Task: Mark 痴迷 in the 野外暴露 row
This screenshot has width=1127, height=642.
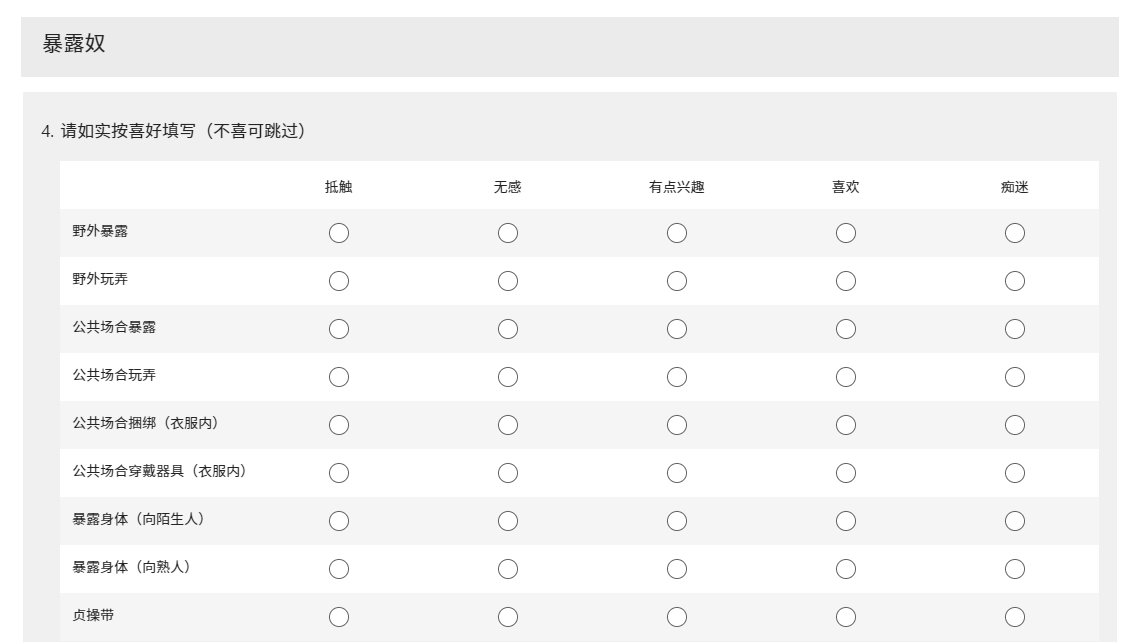Action: coord(1015,233)
